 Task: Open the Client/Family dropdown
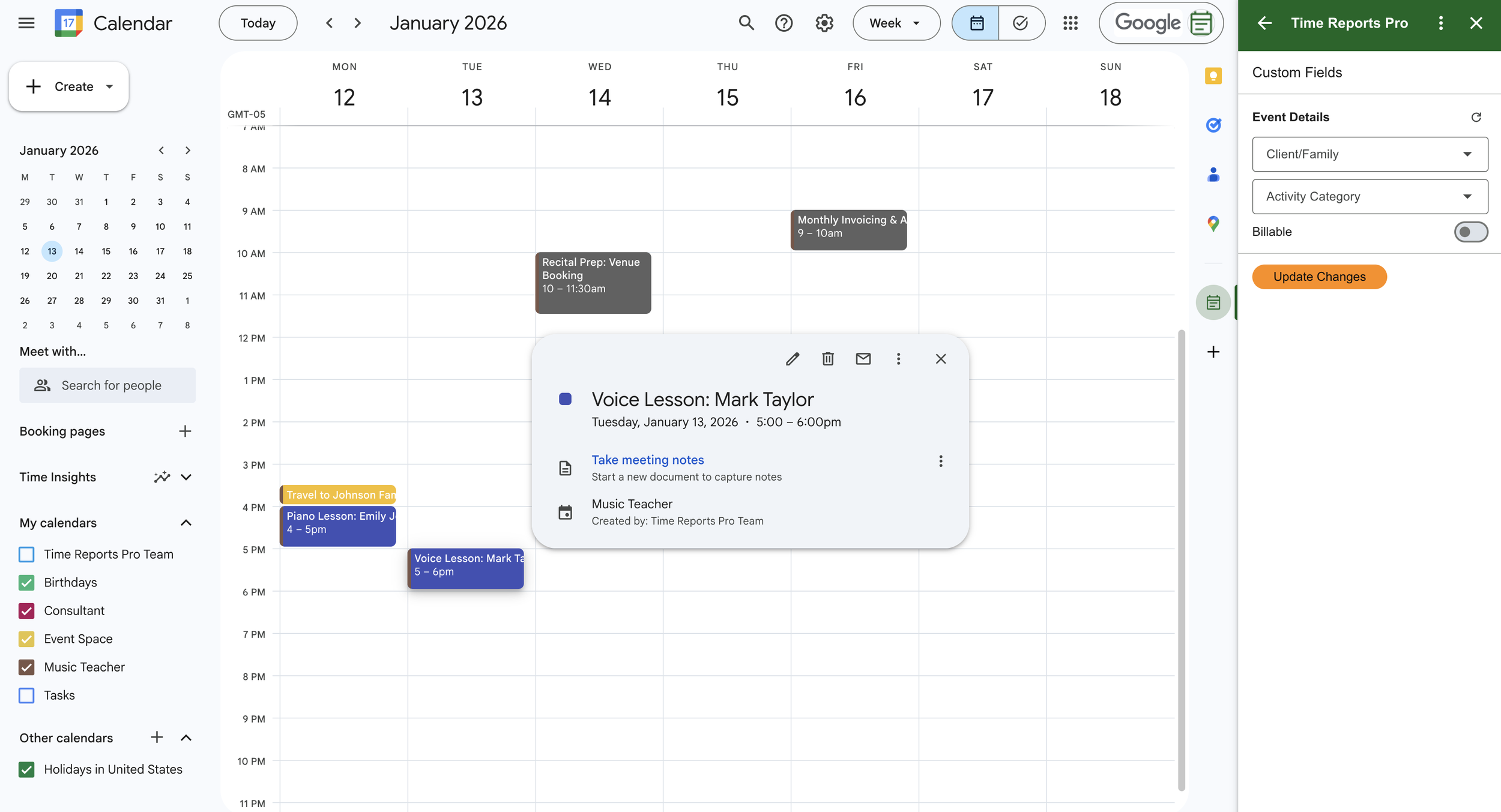tap(1370, 154)
